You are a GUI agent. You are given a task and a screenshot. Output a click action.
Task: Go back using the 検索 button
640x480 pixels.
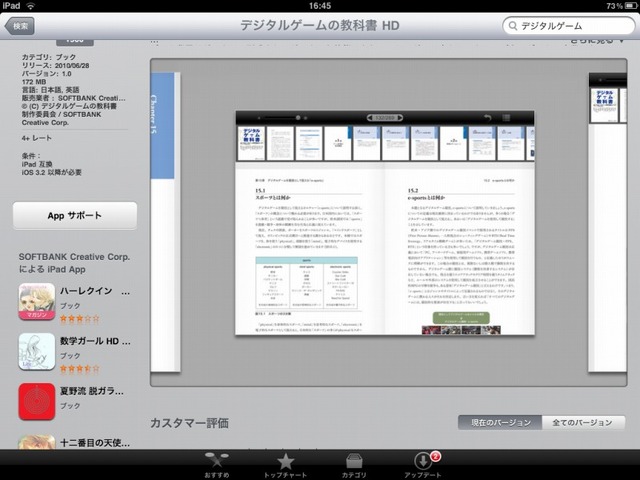[x=20, y=26]
